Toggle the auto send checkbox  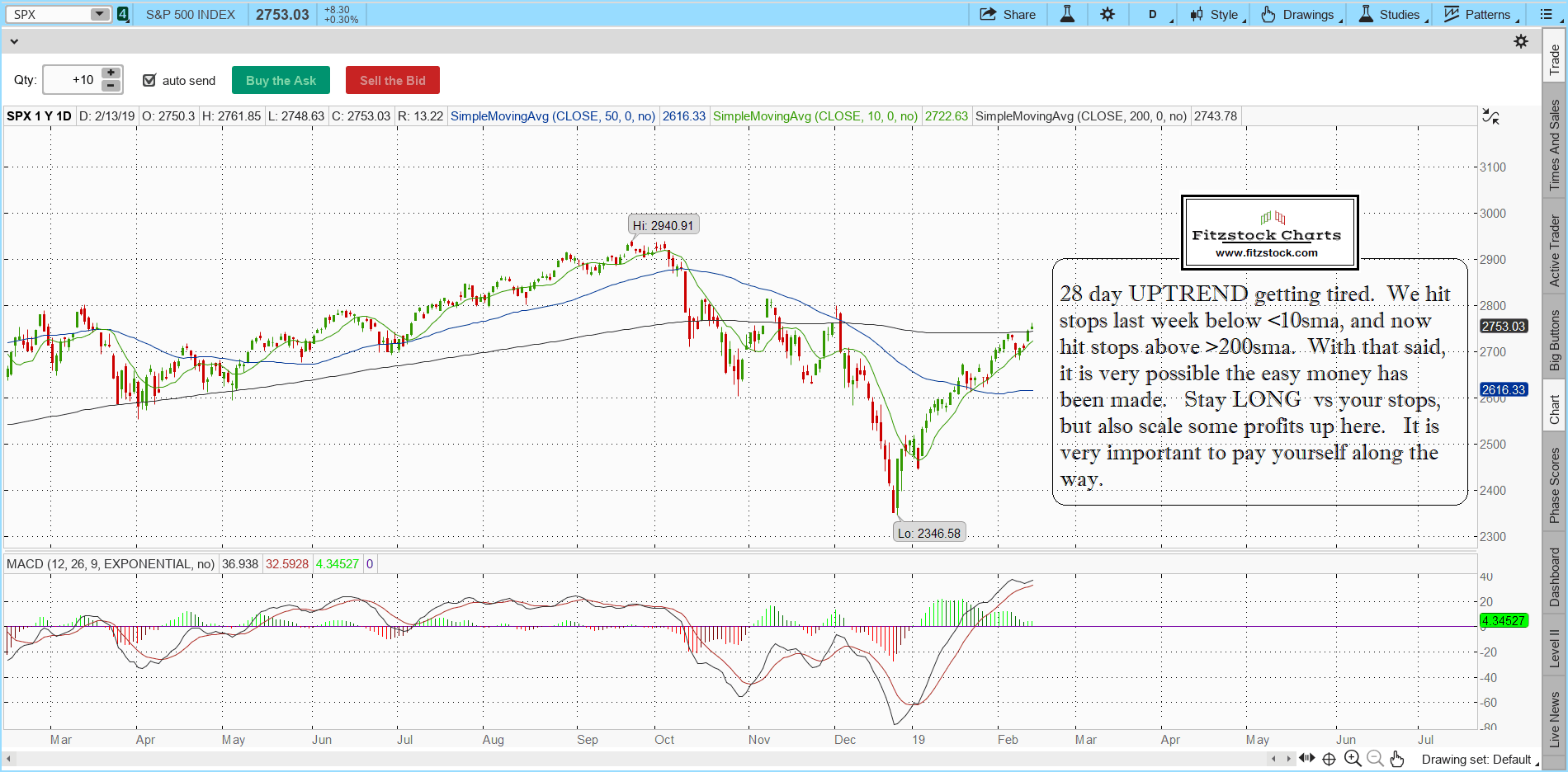tap(149, 80)
